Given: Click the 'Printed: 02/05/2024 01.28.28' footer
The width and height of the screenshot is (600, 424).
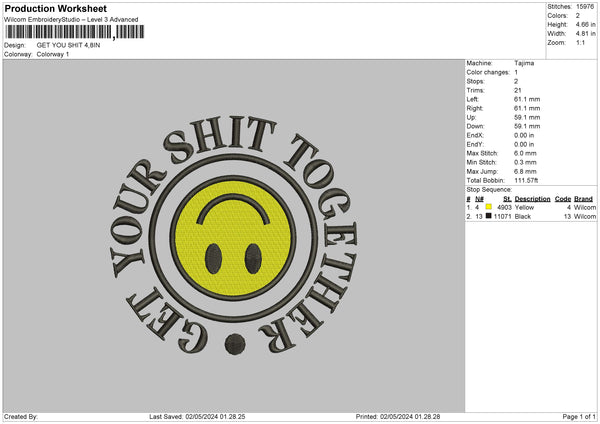Looking at the screenshot, I should (x=398, y=417).
